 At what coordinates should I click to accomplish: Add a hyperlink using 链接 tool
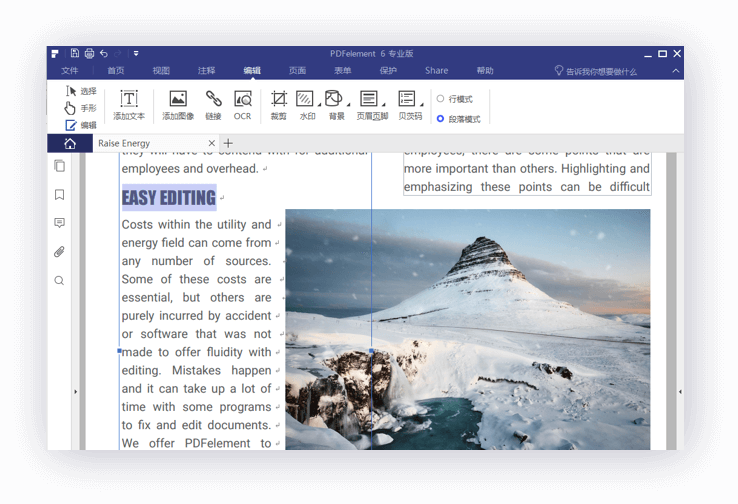(x=213, y=105)
